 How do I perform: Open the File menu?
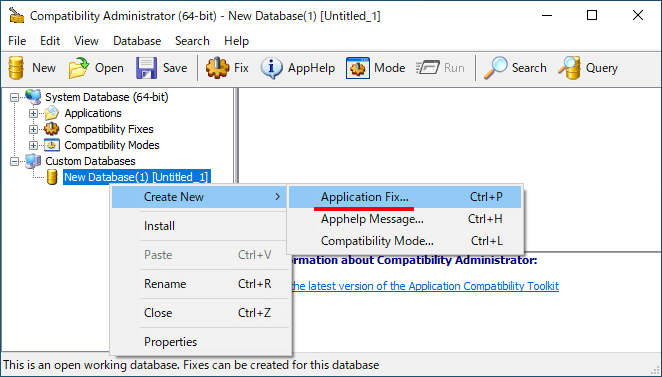point(17,41)
